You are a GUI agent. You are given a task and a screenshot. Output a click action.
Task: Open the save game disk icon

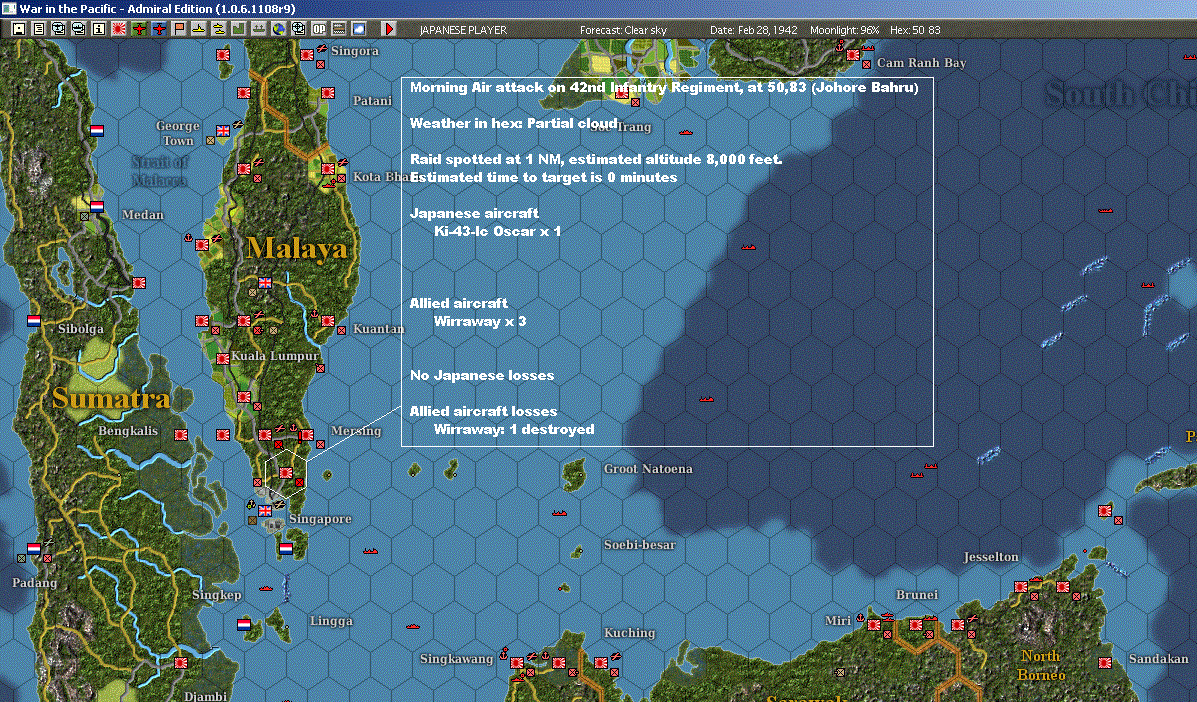click(19, 29)
